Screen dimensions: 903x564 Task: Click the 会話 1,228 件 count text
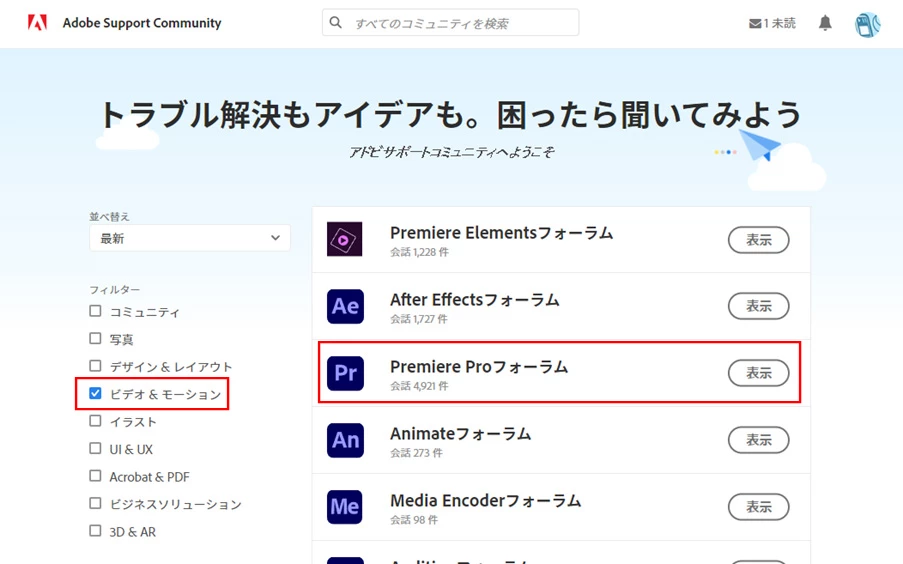pos(419,252)
